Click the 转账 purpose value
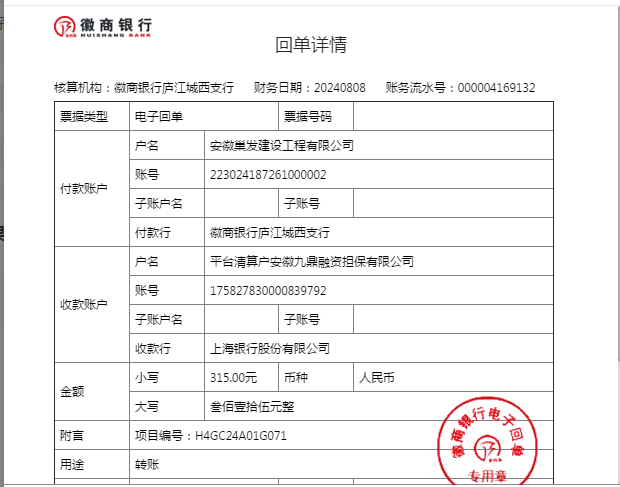 tap(147, 465)
